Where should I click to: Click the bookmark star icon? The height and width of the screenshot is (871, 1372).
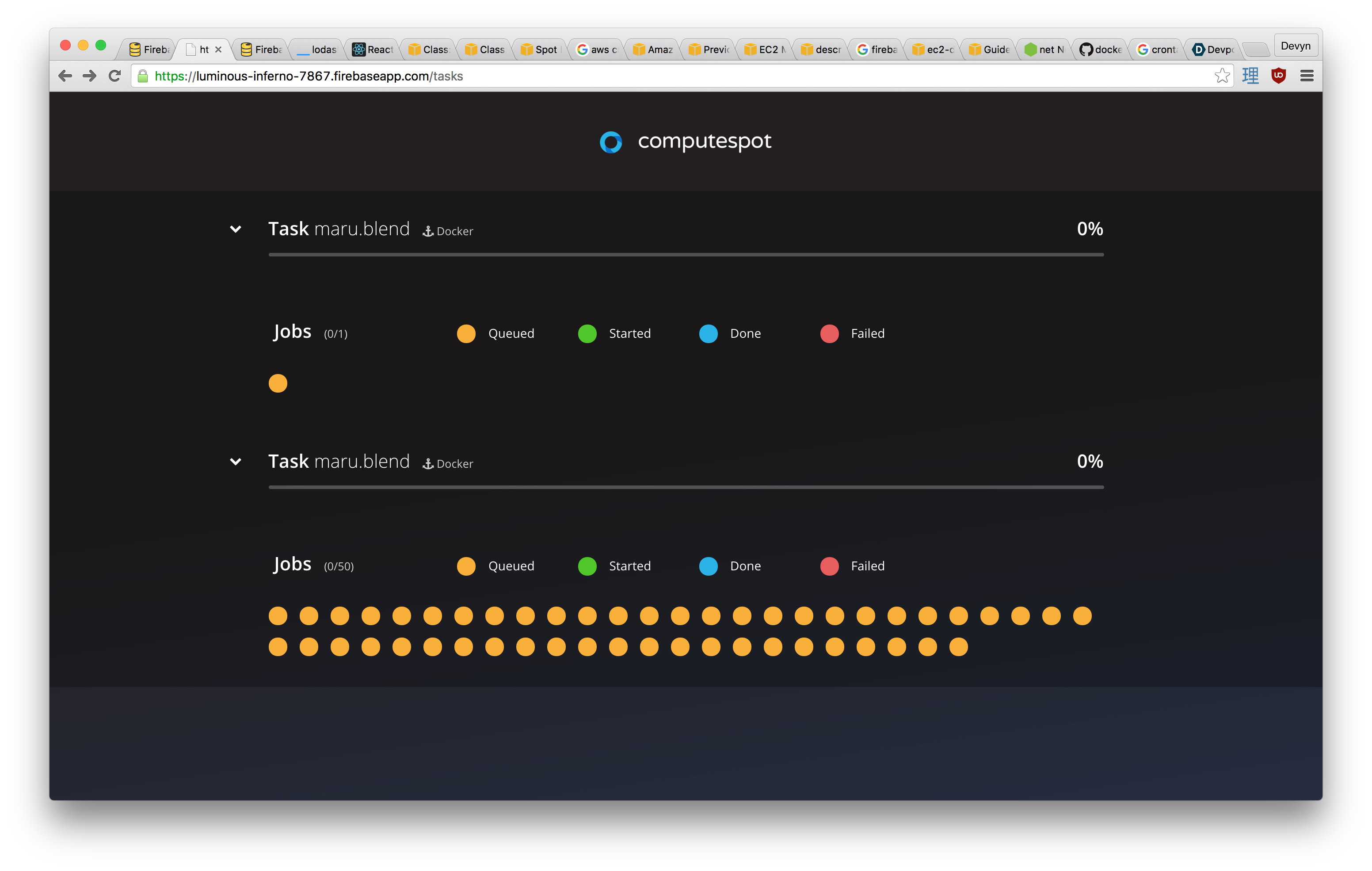(x=1222, y=76)
